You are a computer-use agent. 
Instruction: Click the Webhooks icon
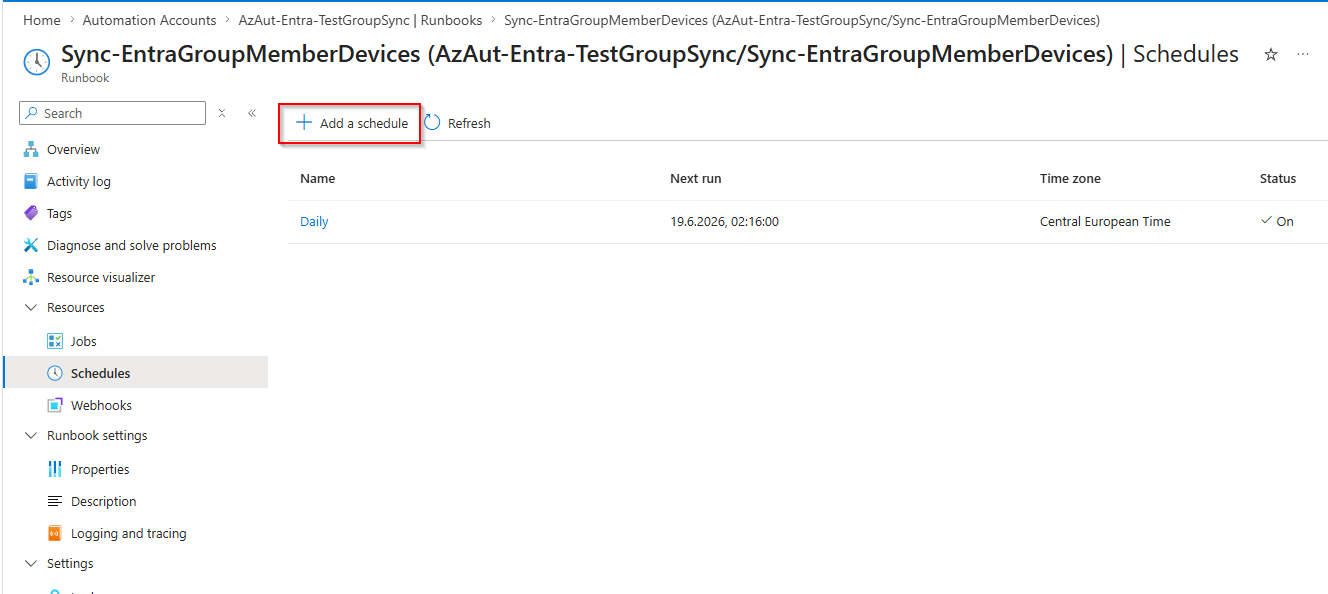(55, 406)
